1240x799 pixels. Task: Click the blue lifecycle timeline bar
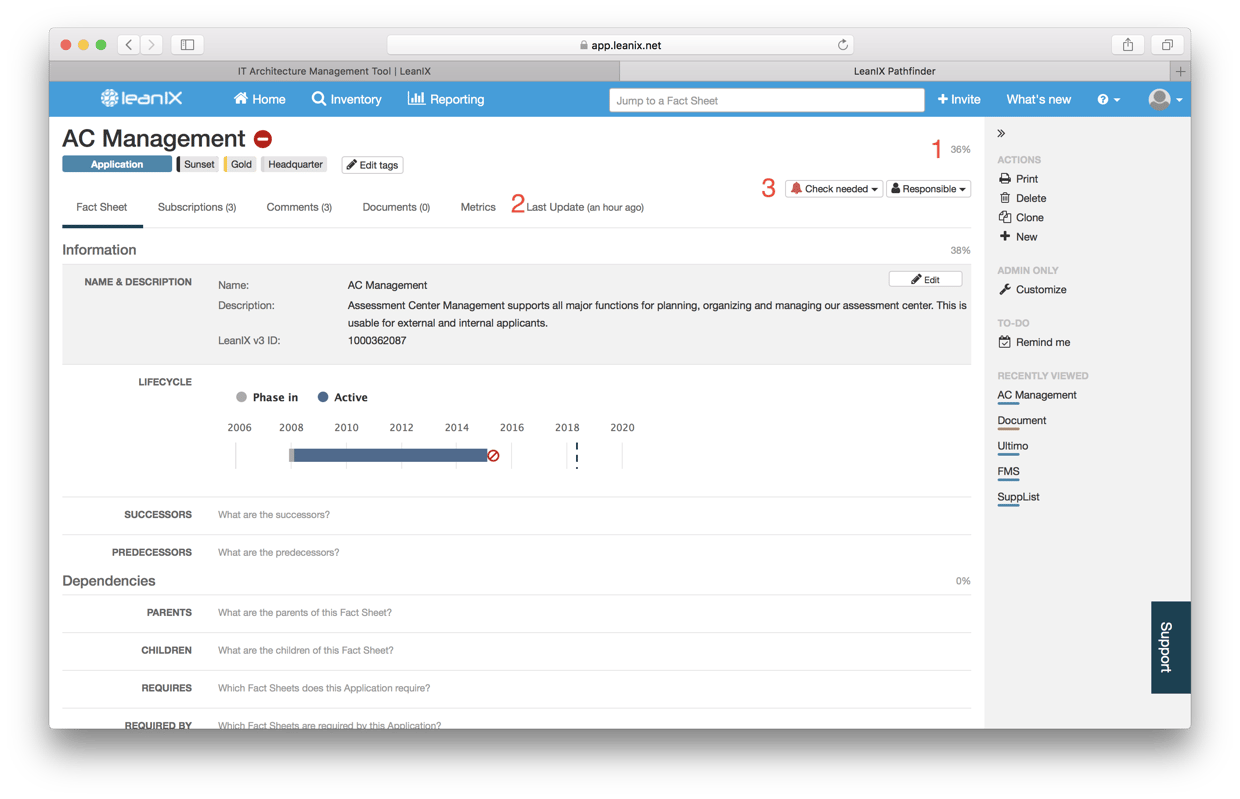pos(390,455)
